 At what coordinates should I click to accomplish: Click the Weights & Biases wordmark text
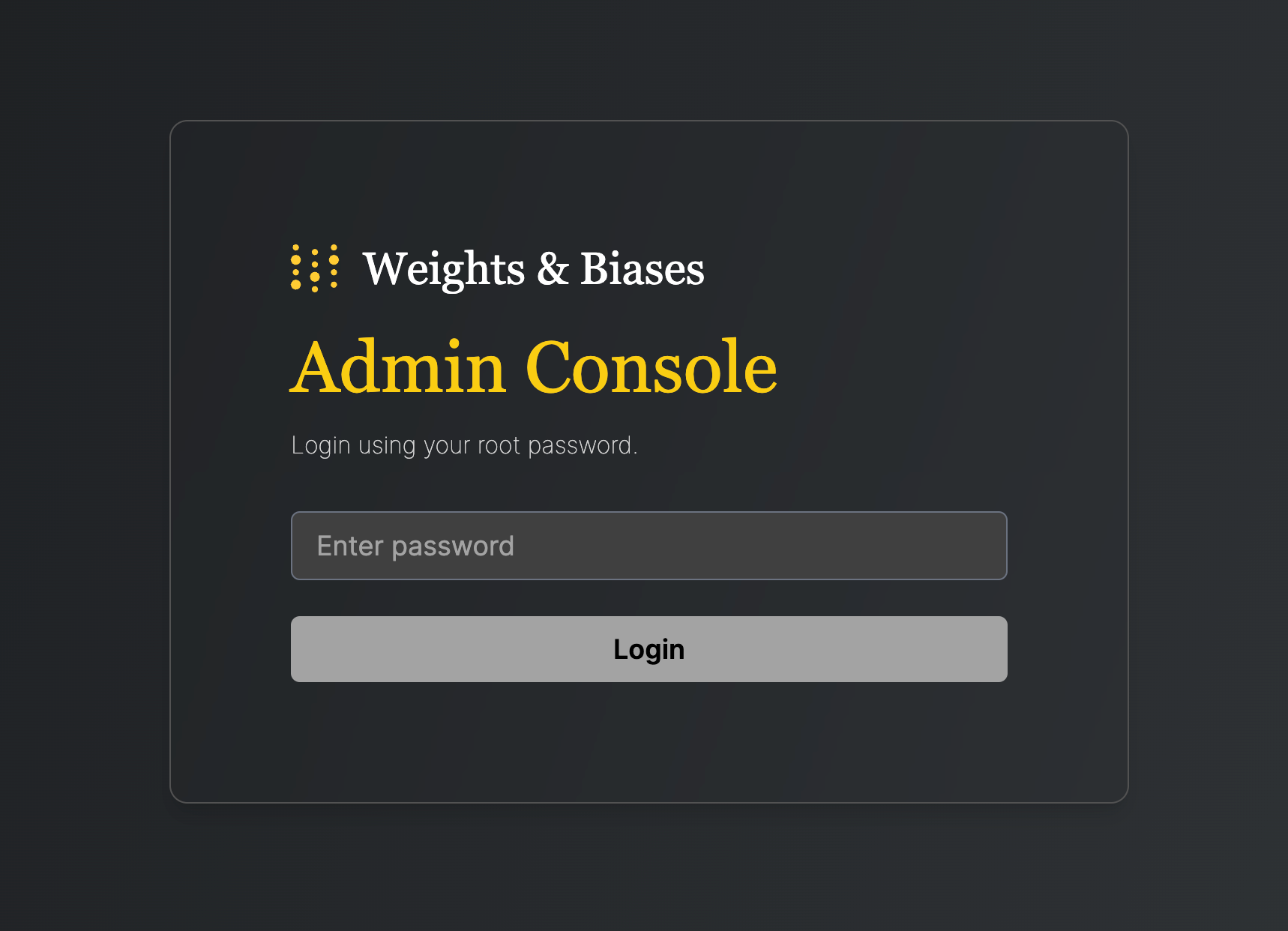pyautogui.click(x=535, y=270)
